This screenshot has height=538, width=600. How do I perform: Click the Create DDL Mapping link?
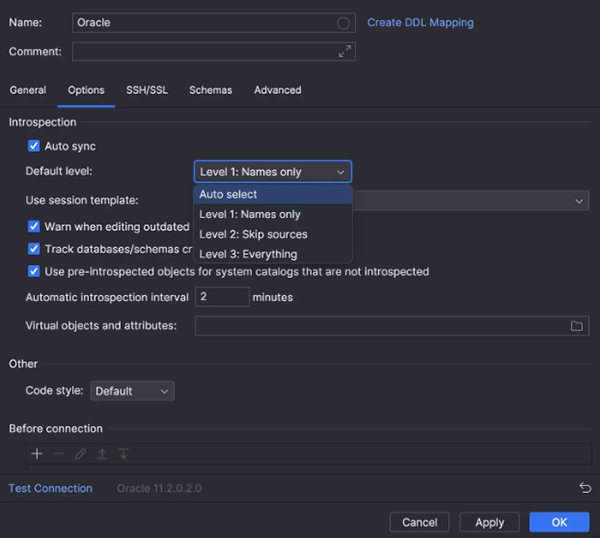tap(421, 23)
